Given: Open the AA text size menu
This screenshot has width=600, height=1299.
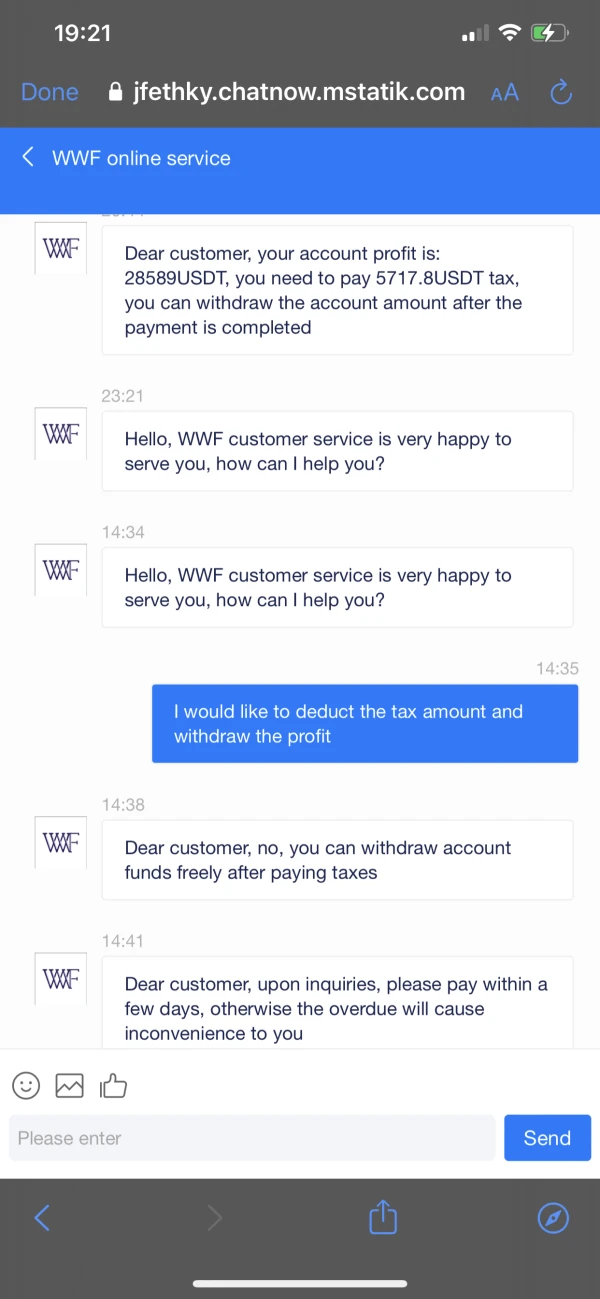Looking at the screenshot, I should click(505, 93).
